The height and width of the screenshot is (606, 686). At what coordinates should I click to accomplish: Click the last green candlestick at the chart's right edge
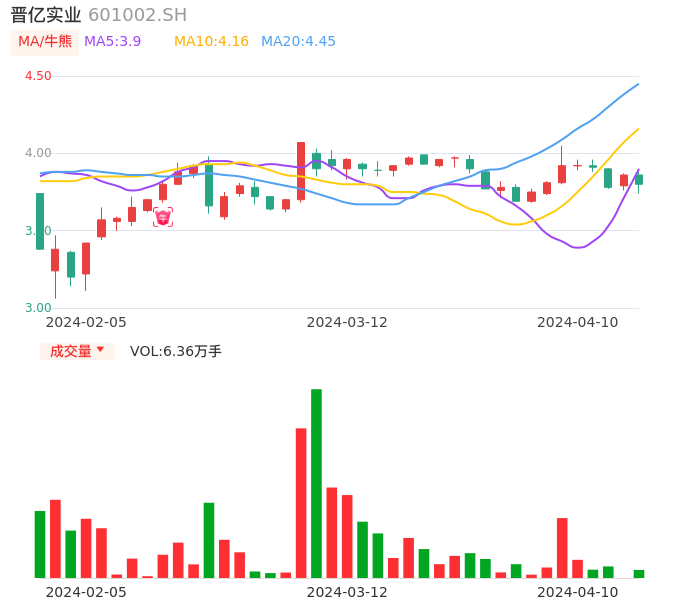[x=639, y=180]
